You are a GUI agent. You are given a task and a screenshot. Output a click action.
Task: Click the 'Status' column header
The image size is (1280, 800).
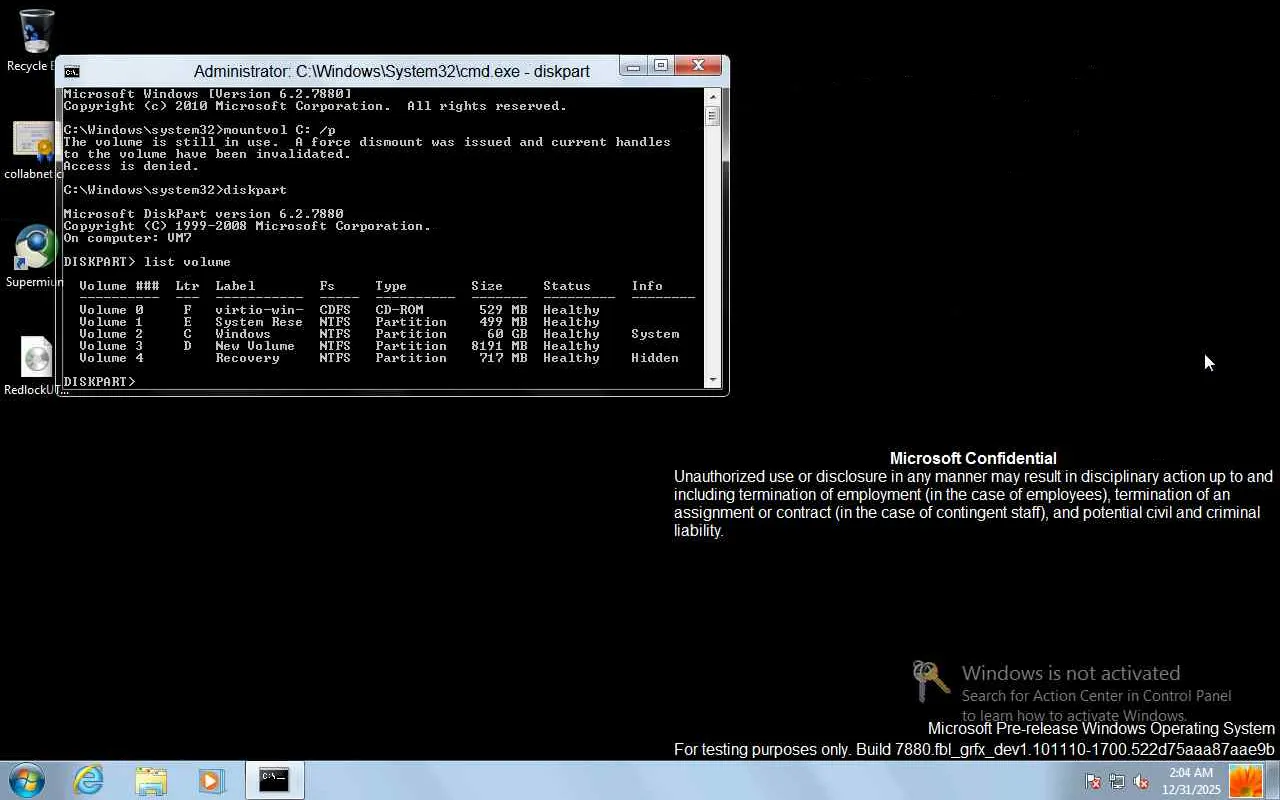point(567,286)
